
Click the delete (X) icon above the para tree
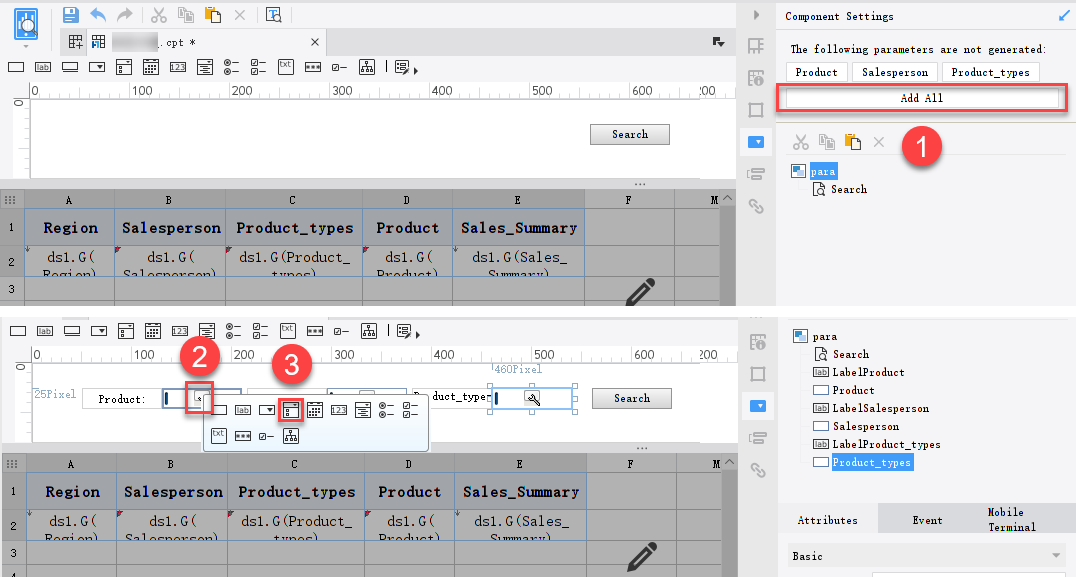click(878, 142)
